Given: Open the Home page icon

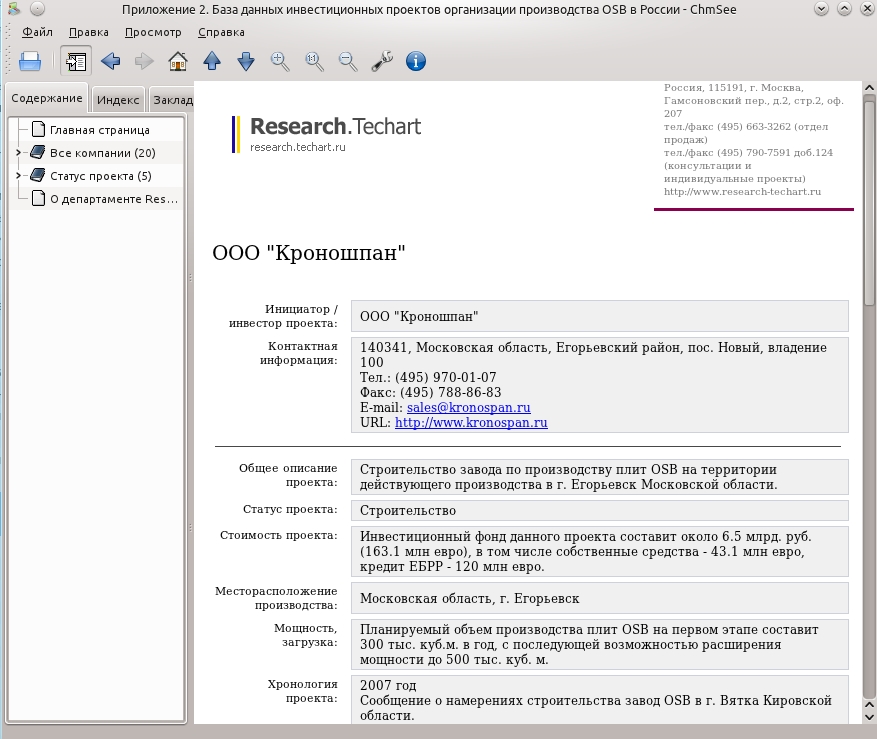Looking at the screenshot, I should (x=178, y=61).
